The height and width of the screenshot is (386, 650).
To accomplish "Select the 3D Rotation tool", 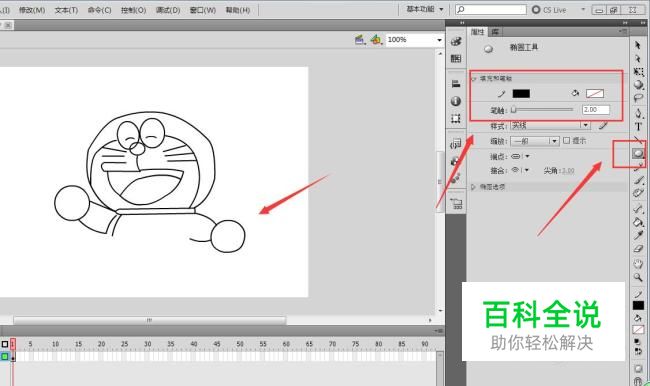I will click(x=638, y=85).
